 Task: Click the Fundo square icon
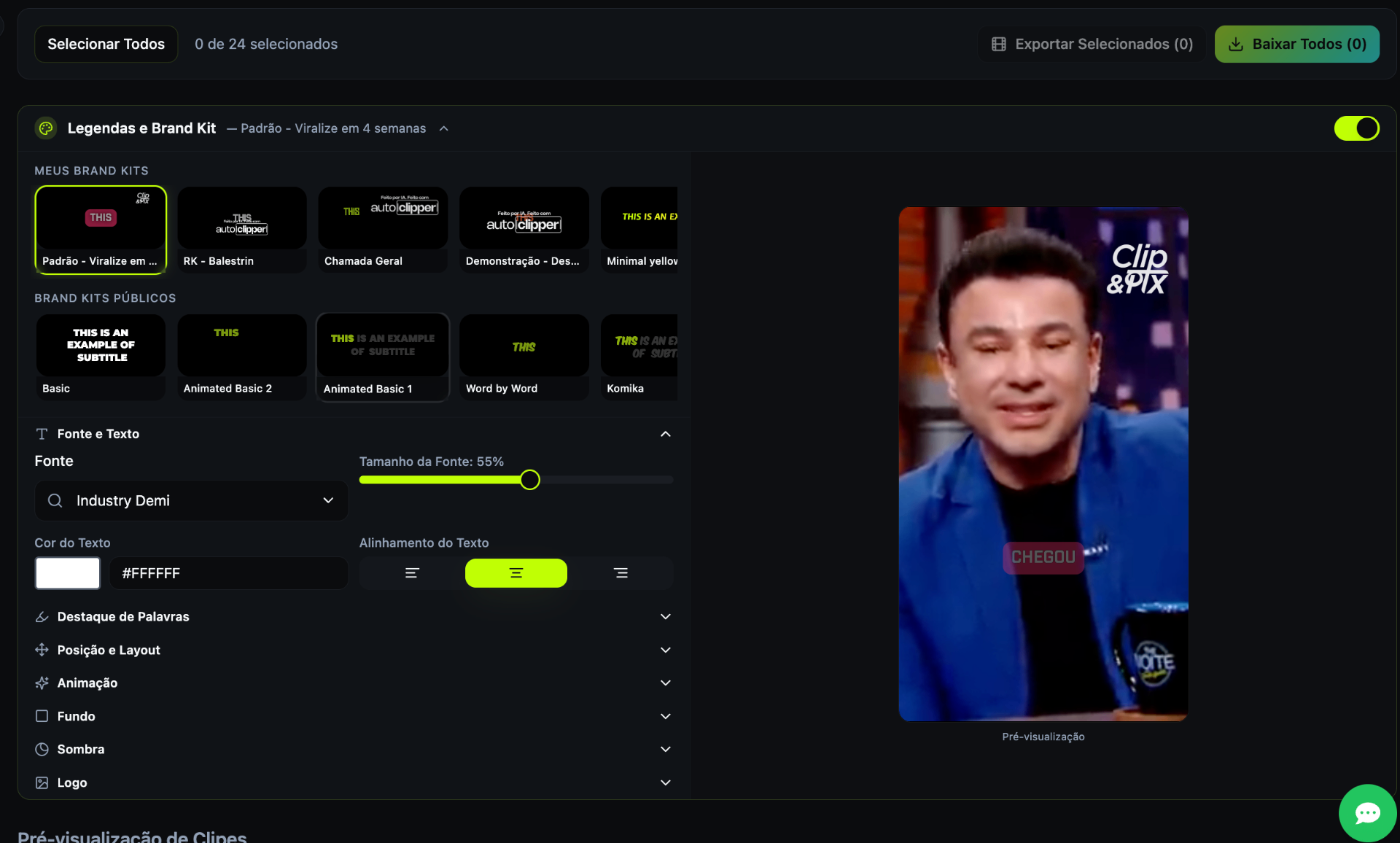42,716
